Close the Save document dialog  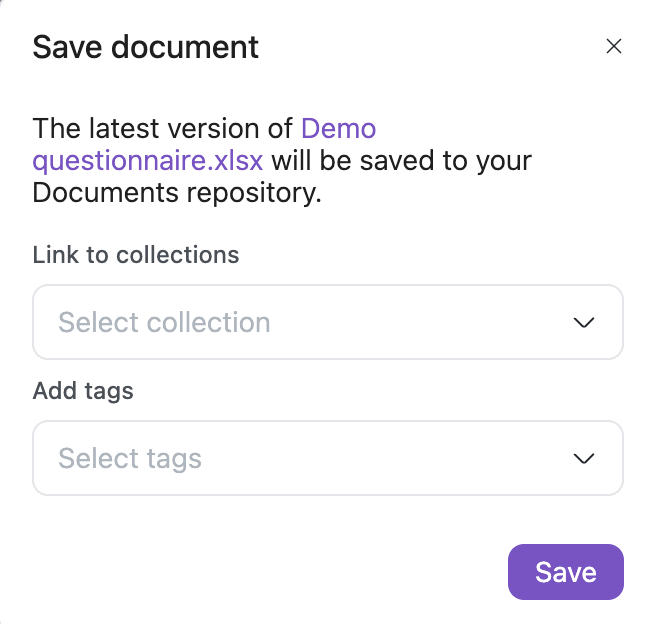click(614, 46)
